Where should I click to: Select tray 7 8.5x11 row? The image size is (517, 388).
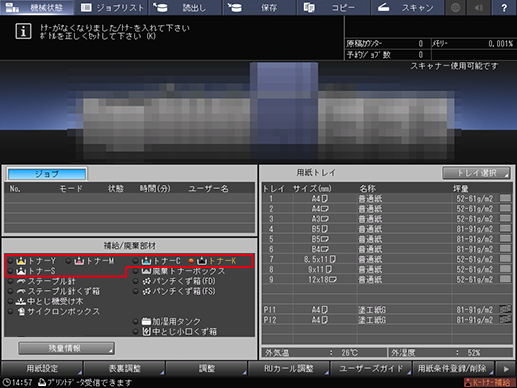387,259
